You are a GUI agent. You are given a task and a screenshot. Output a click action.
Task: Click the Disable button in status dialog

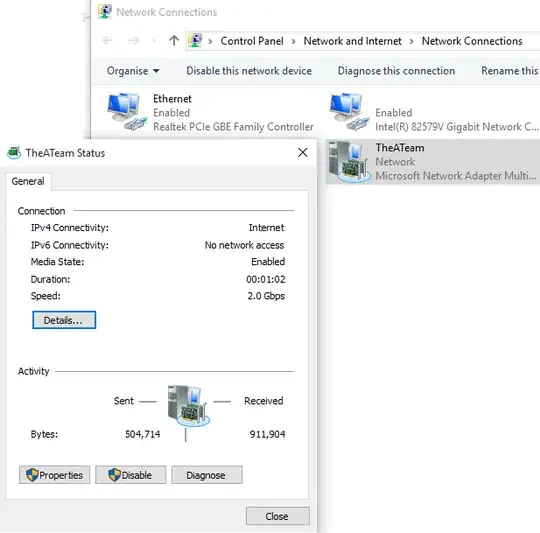131,475
